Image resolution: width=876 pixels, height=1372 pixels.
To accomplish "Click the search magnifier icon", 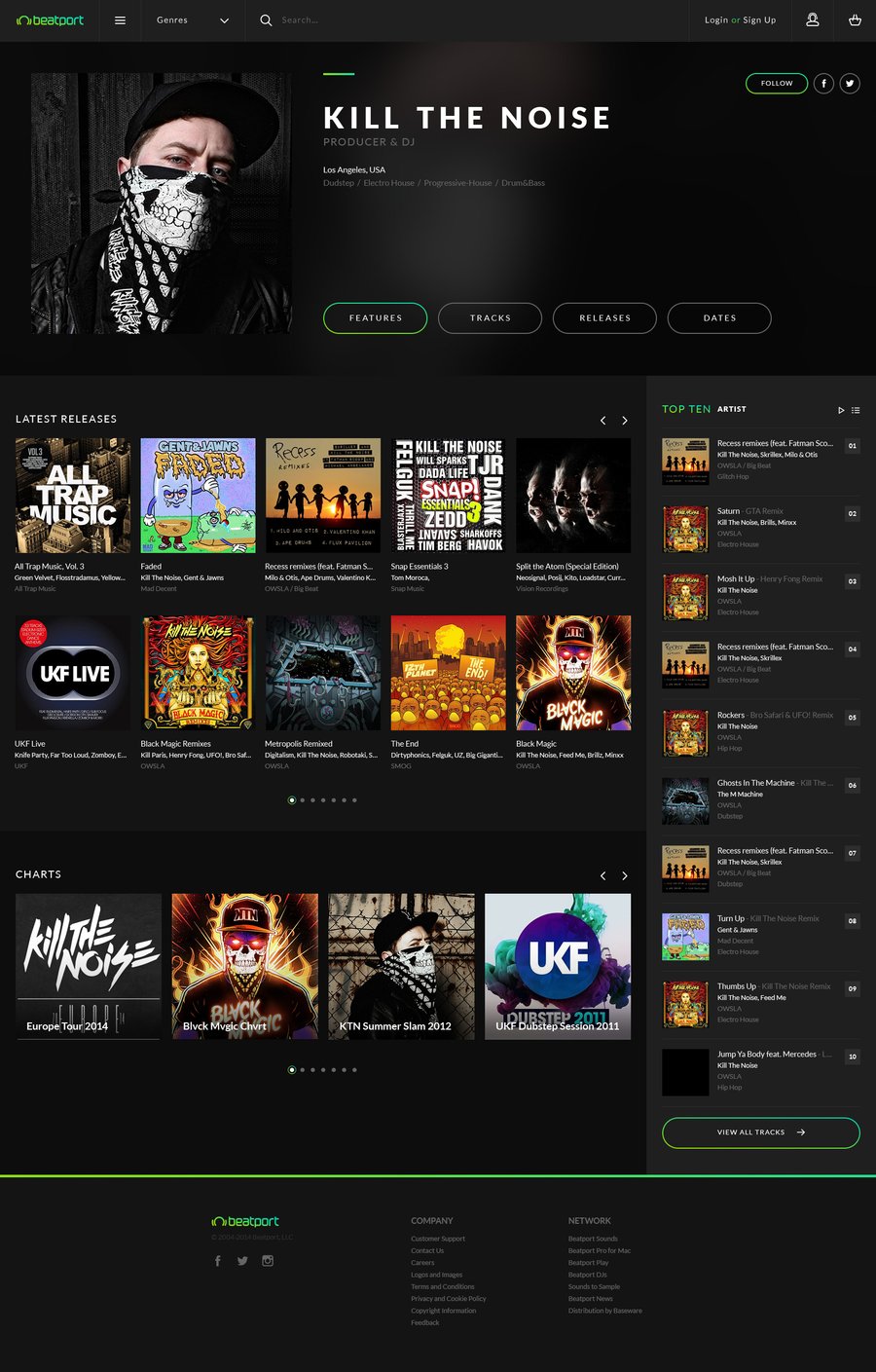I will (266, 20).
